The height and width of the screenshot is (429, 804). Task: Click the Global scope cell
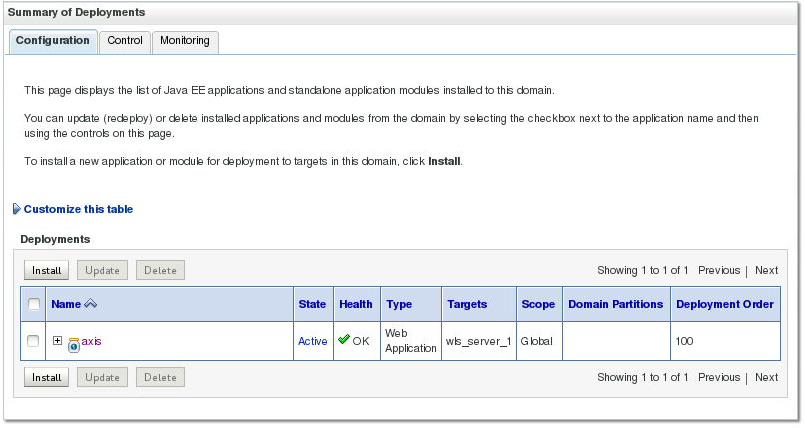[x=537, y=341]
